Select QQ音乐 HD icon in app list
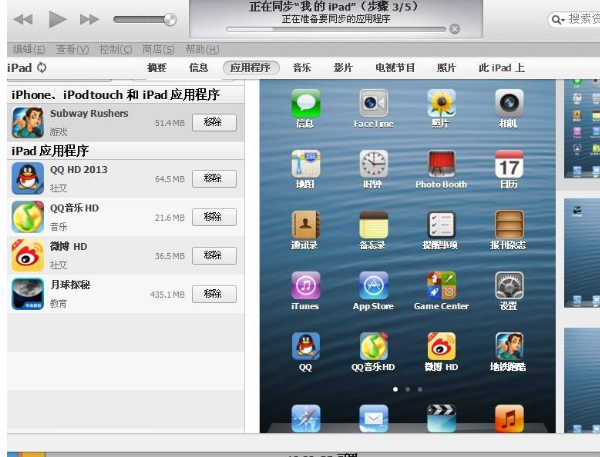 pyautogui.click(x=28, y=217)
